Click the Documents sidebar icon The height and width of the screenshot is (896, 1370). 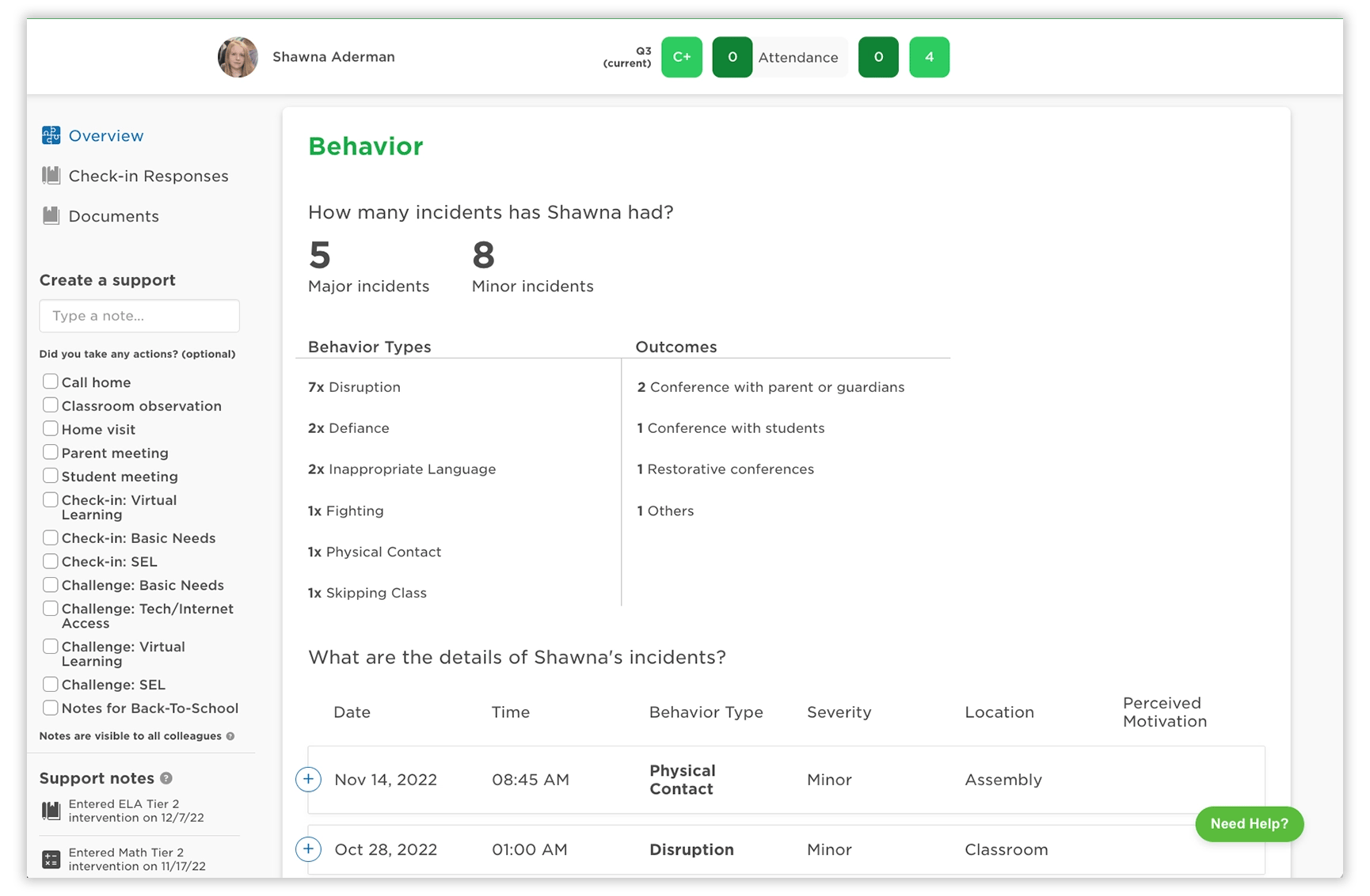pyautogui.click(x=51, y=215)
